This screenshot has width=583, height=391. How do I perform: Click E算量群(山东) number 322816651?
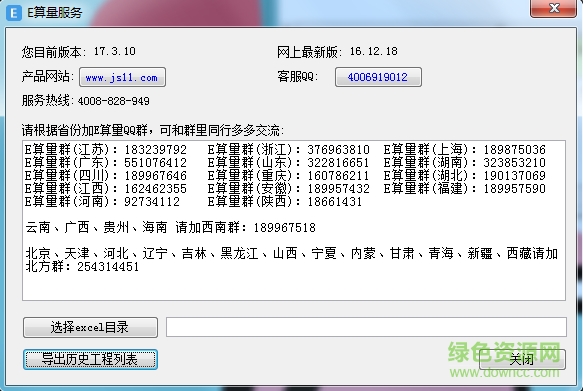338,163
